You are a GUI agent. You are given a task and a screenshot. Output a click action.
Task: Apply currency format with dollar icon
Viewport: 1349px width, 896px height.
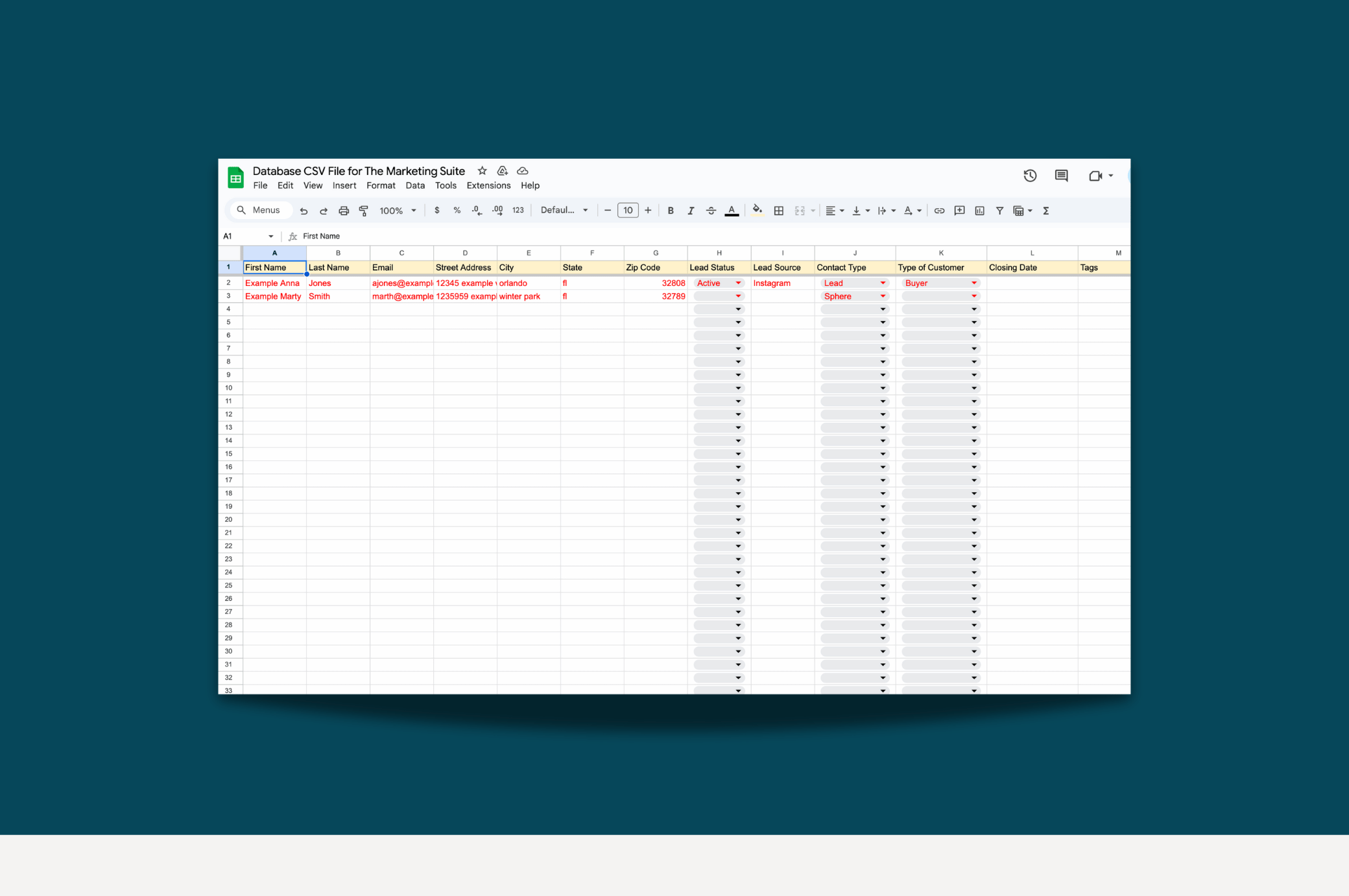click(x=437, y=211)
